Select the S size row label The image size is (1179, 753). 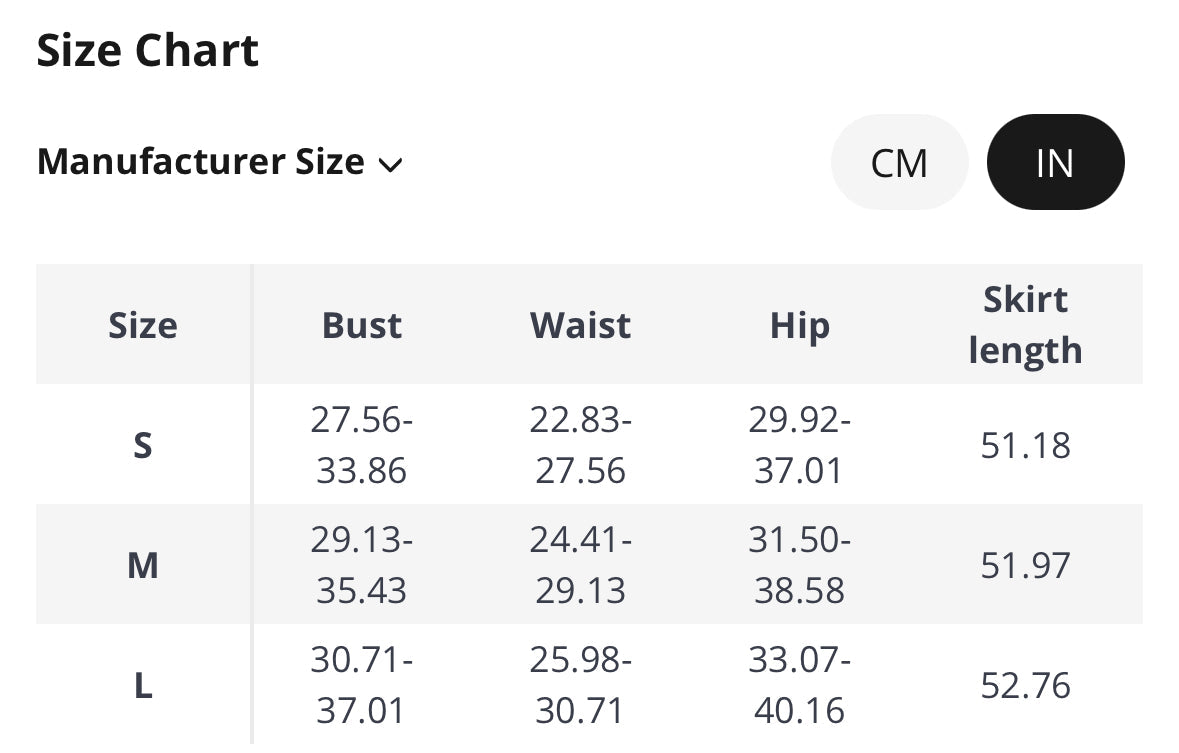click(143, 445)
